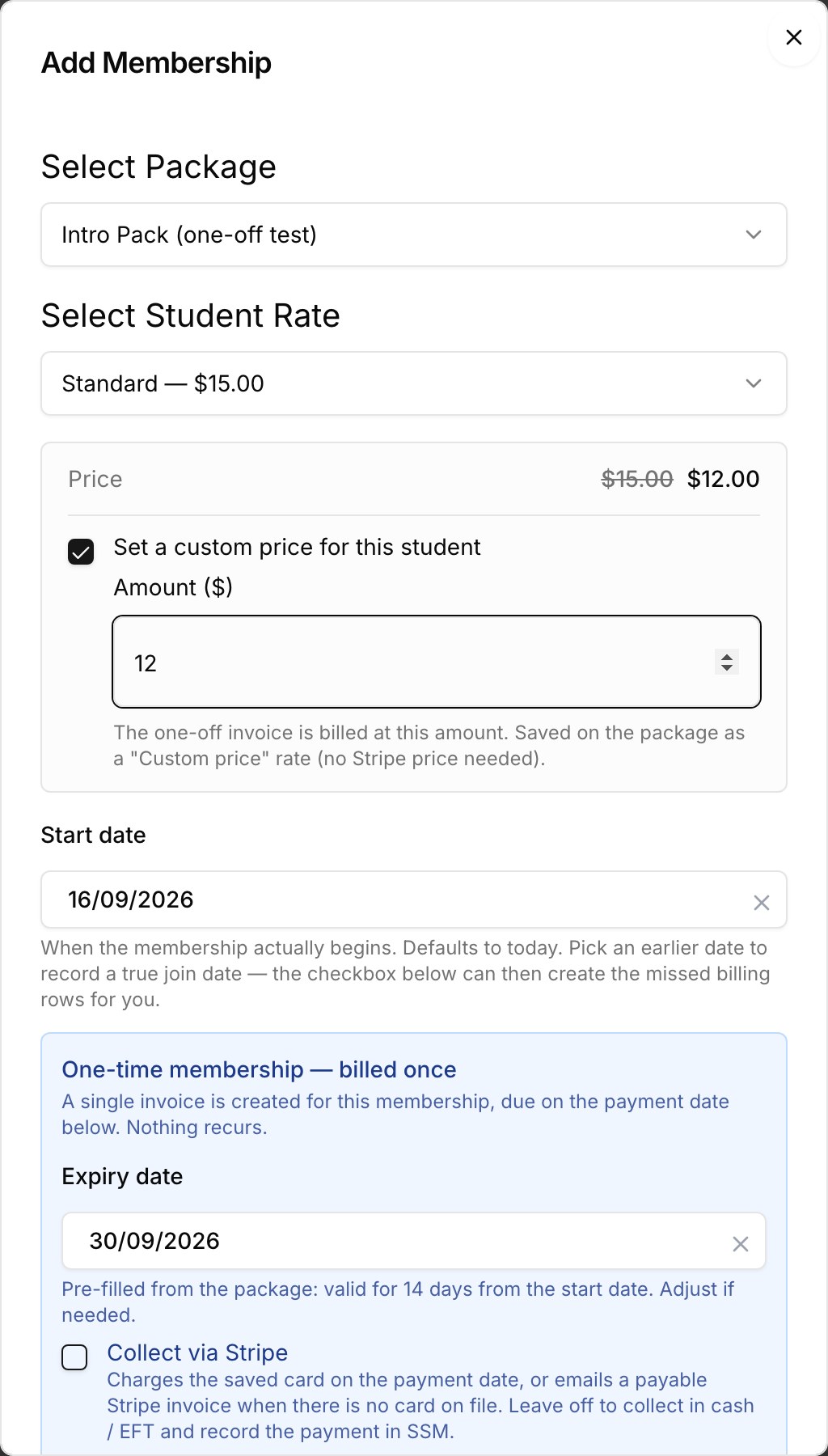Click the 'Set a custom price for this student' label
Viewport: 828px width, 1456px height.
[x=297, y=548]
